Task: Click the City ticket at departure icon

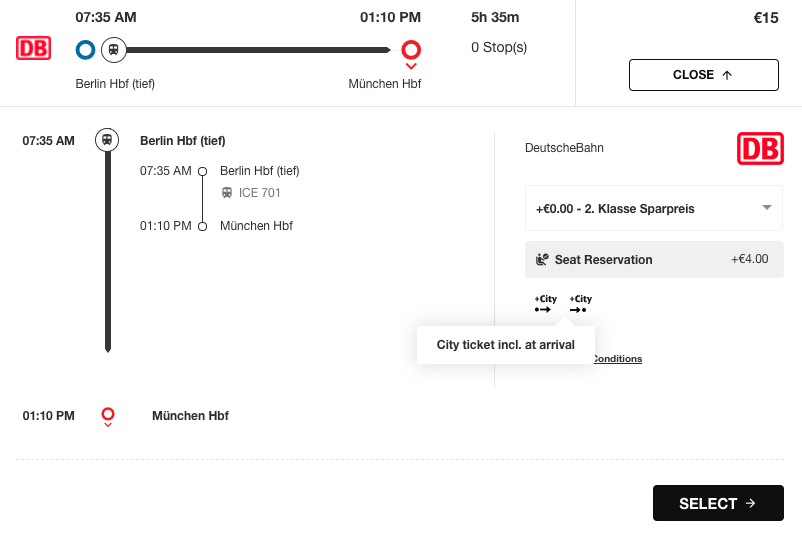Action: tap(546, 304)
